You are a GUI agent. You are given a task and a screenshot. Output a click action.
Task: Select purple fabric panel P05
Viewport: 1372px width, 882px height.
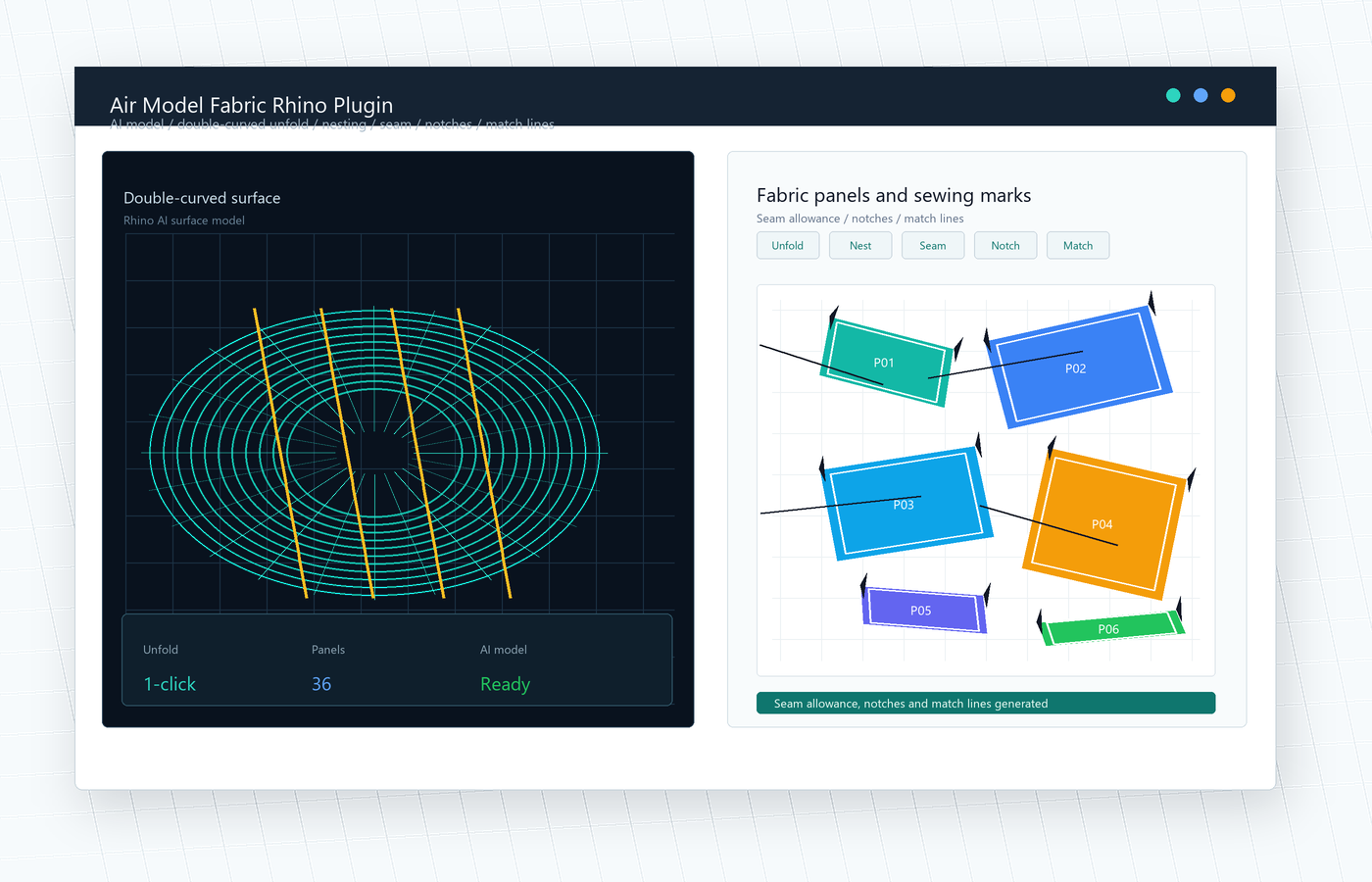click(923, 610)
